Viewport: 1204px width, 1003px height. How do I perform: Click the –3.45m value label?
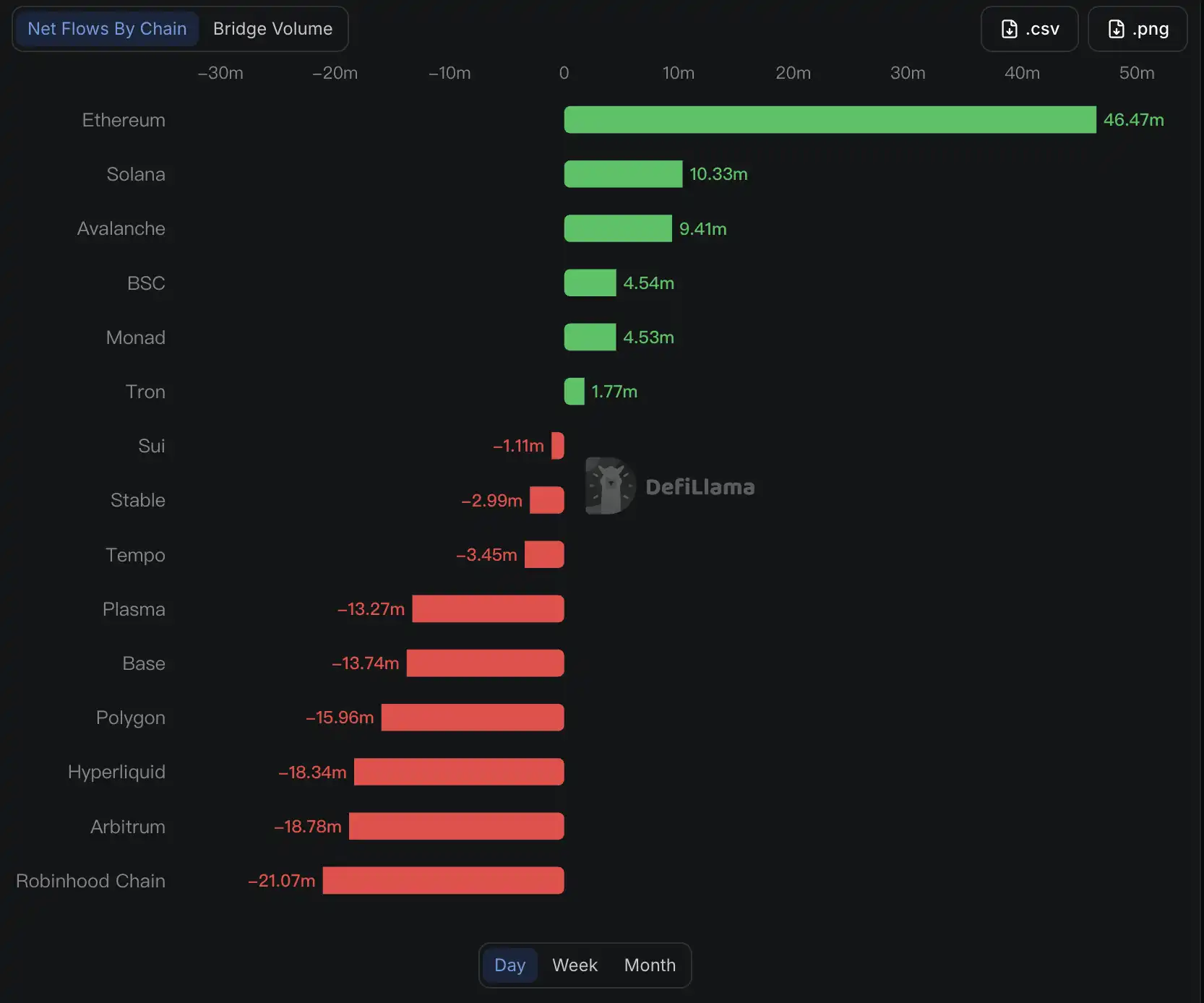click(x=486, y=555)
